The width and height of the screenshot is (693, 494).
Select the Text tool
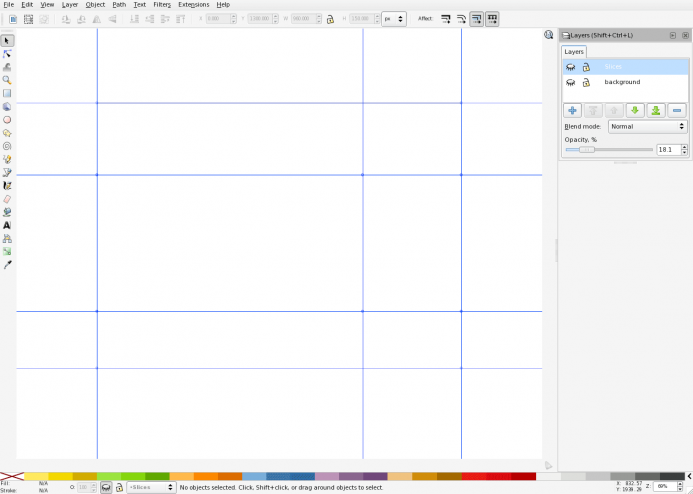7,225
